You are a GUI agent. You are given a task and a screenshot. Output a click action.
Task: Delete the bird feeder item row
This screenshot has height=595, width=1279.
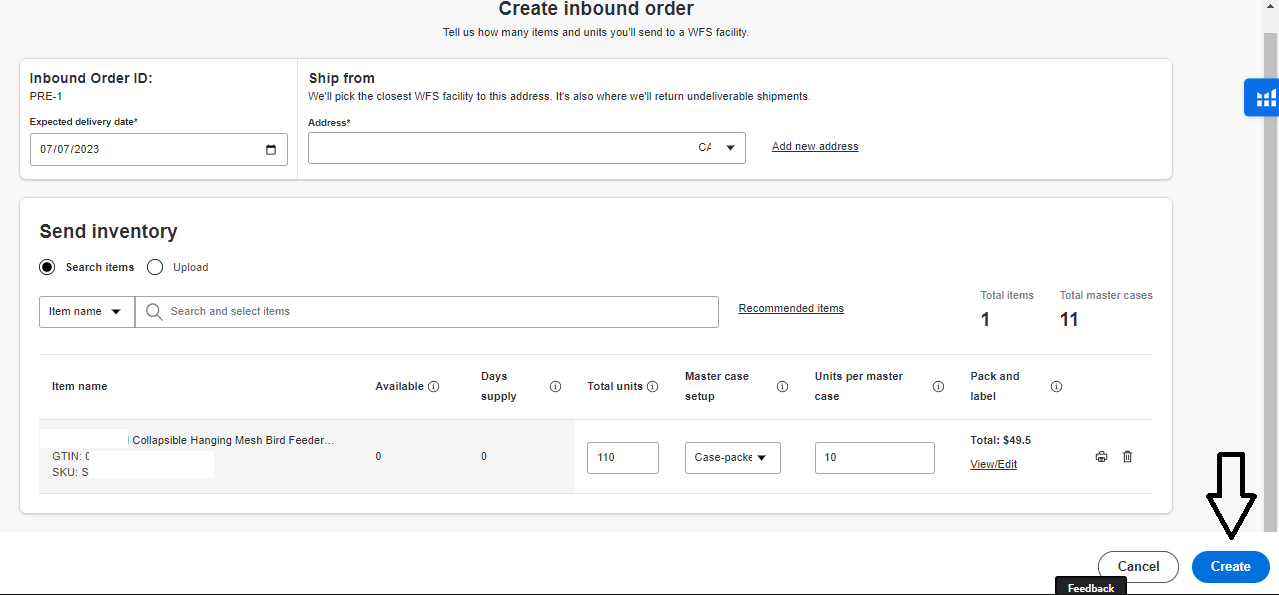1128,457
